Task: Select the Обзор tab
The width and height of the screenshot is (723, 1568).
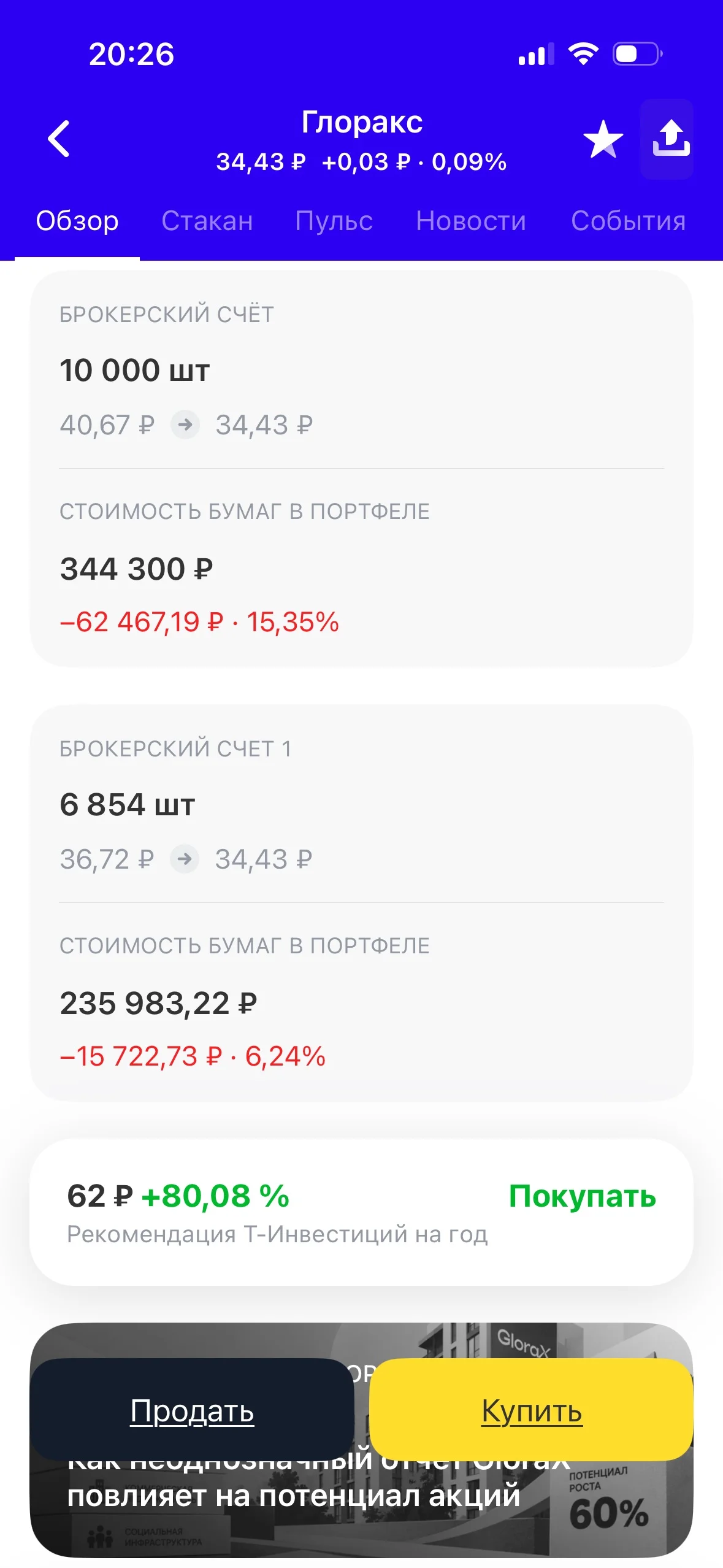Action: click(77, 221)
